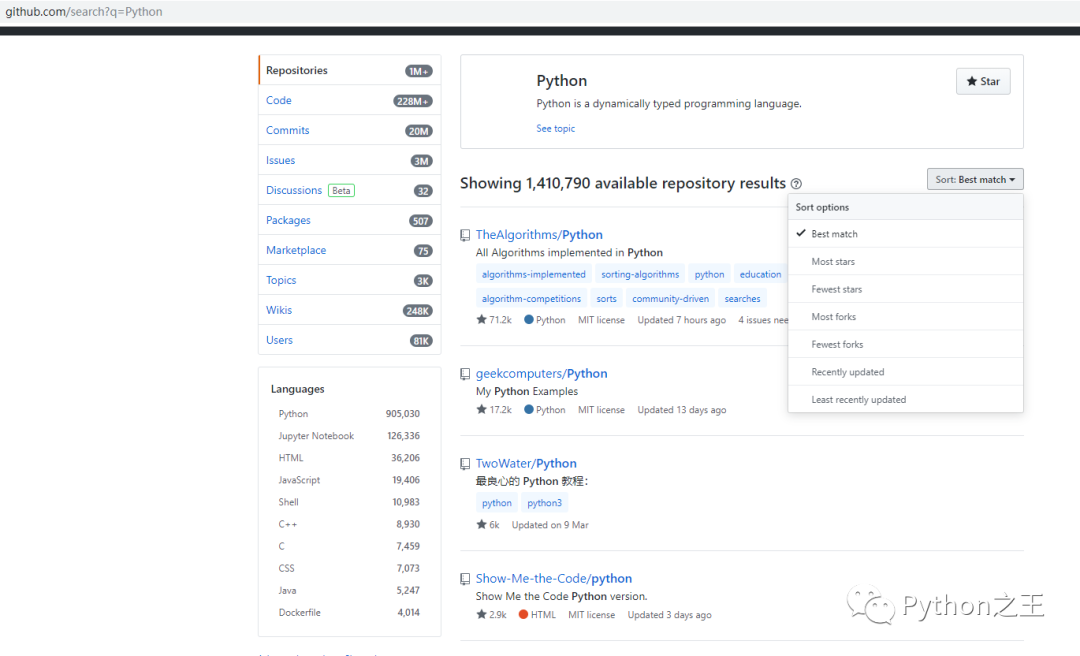The height and width of the screenshot is (656, 1080).
Task: Filter results by C++ language
Action: pos(349,524)
